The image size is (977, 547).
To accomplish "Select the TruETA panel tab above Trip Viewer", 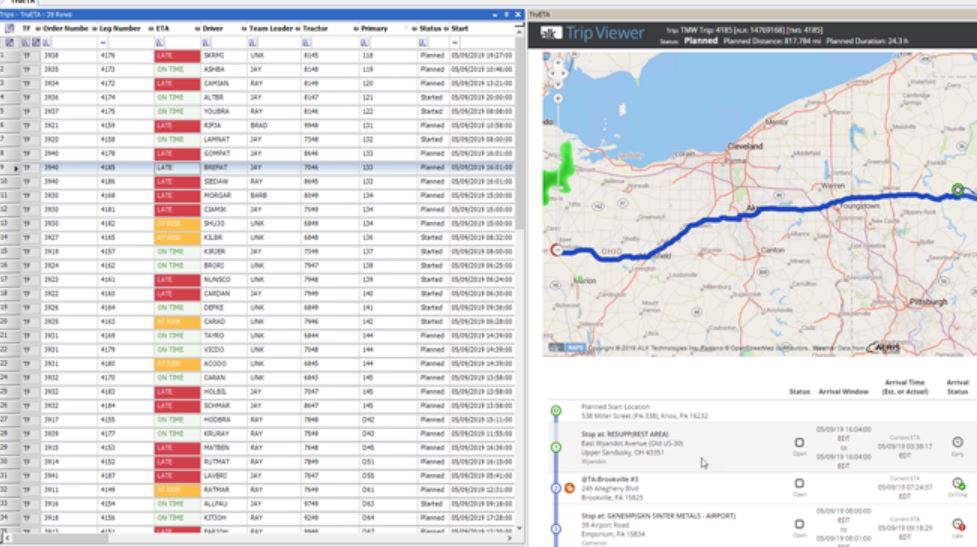I will click(x=540, y=14).
